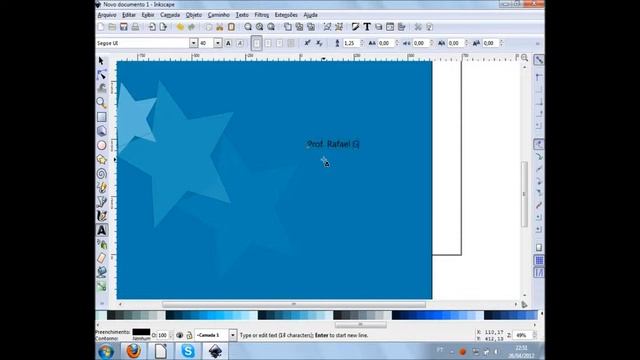The image size is (640, 360).
Task: Open the Editar menu
Action: point(129,15)
